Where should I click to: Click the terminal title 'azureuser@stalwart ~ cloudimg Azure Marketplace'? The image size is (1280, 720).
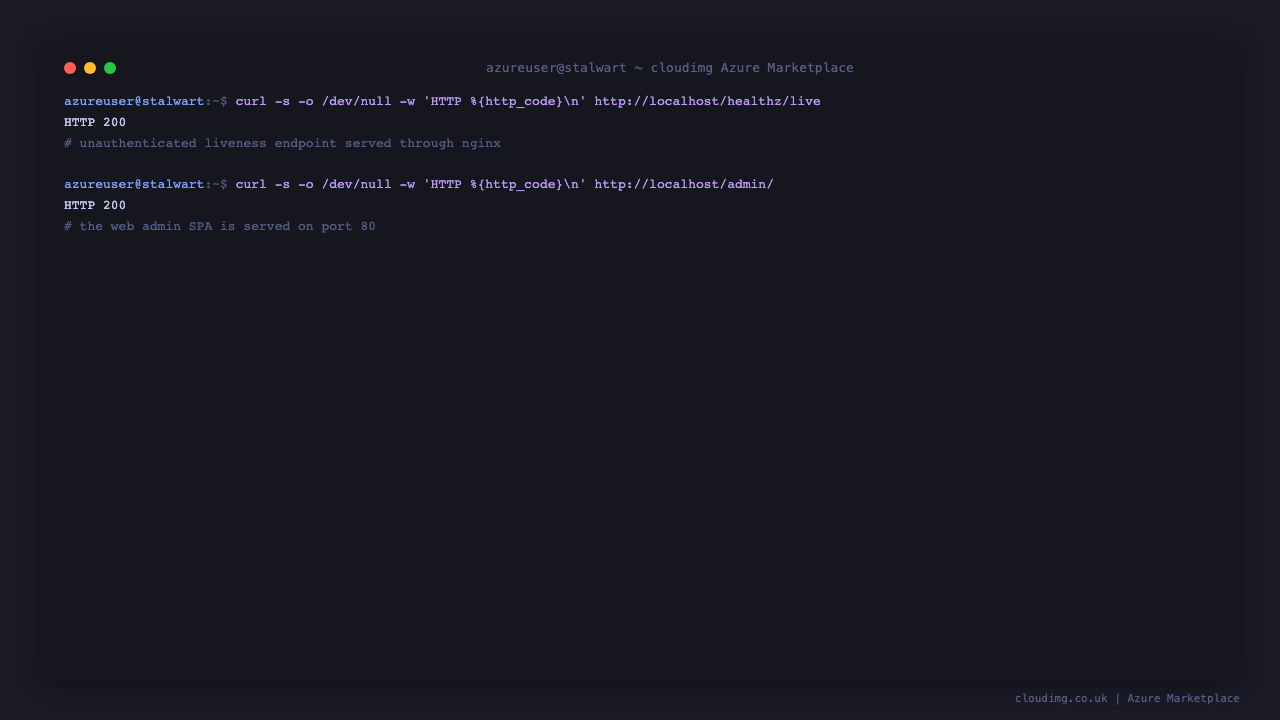(670, 68)
